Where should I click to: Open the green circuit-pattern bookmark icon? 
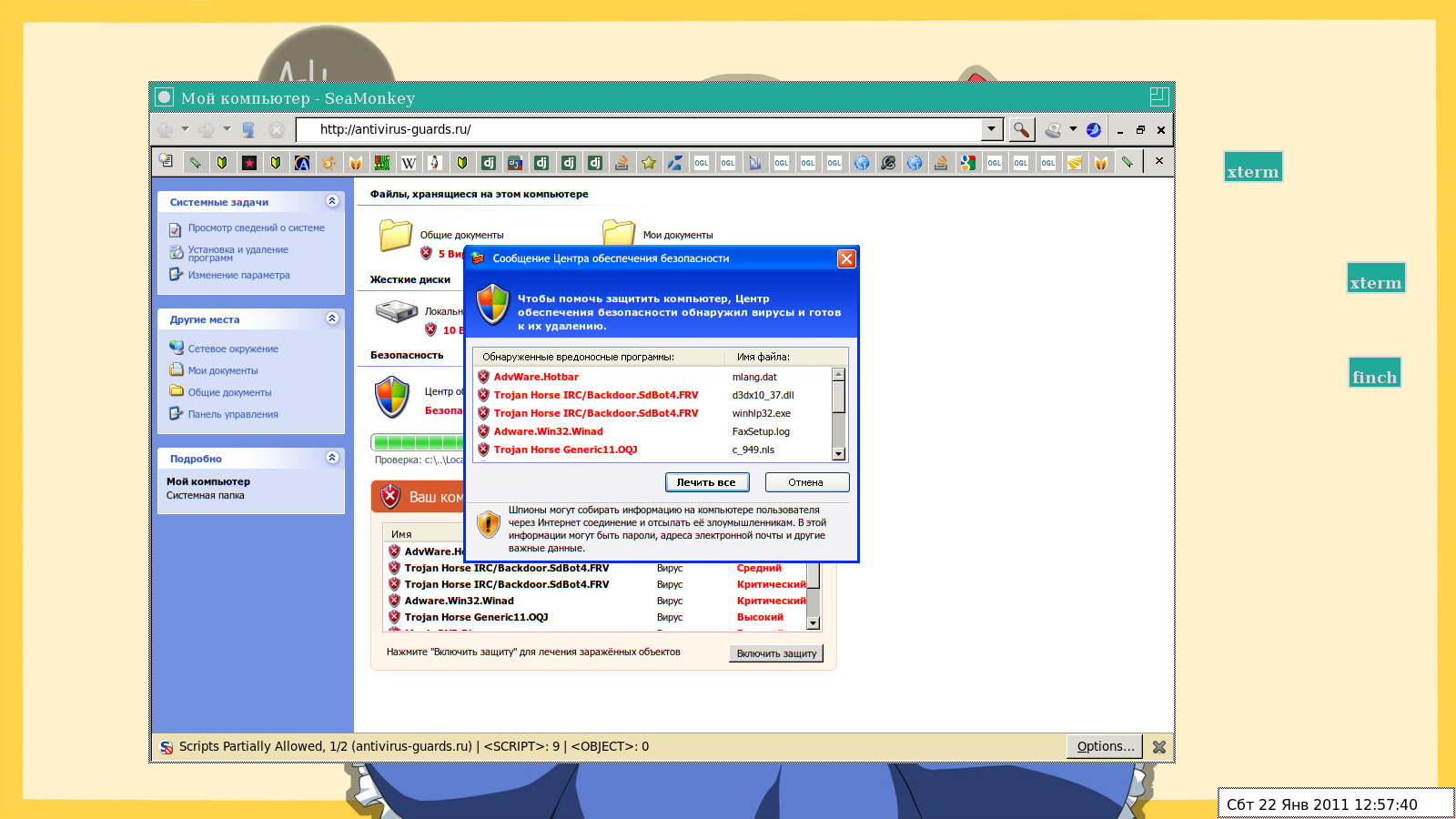[382, 163]
